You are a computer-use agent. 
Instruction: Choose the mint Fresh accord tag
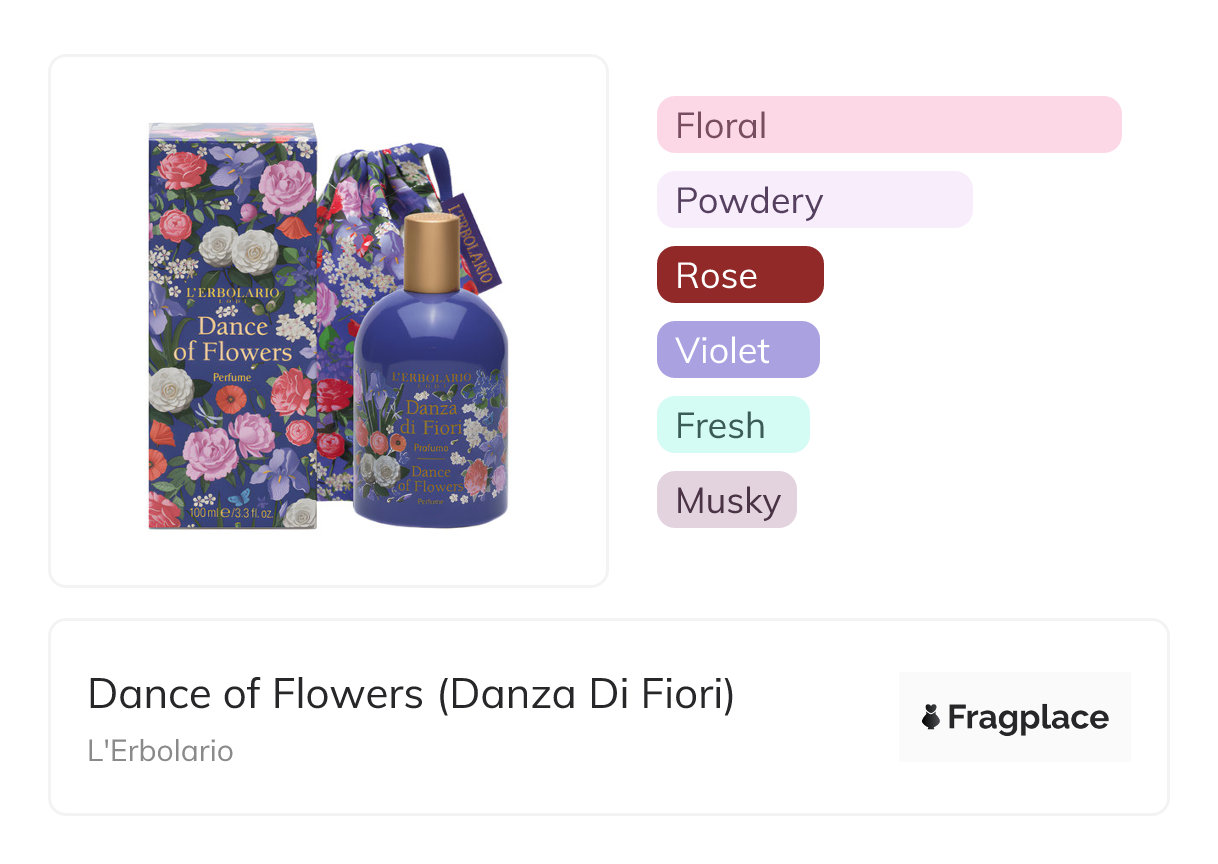tap(732, 425)
